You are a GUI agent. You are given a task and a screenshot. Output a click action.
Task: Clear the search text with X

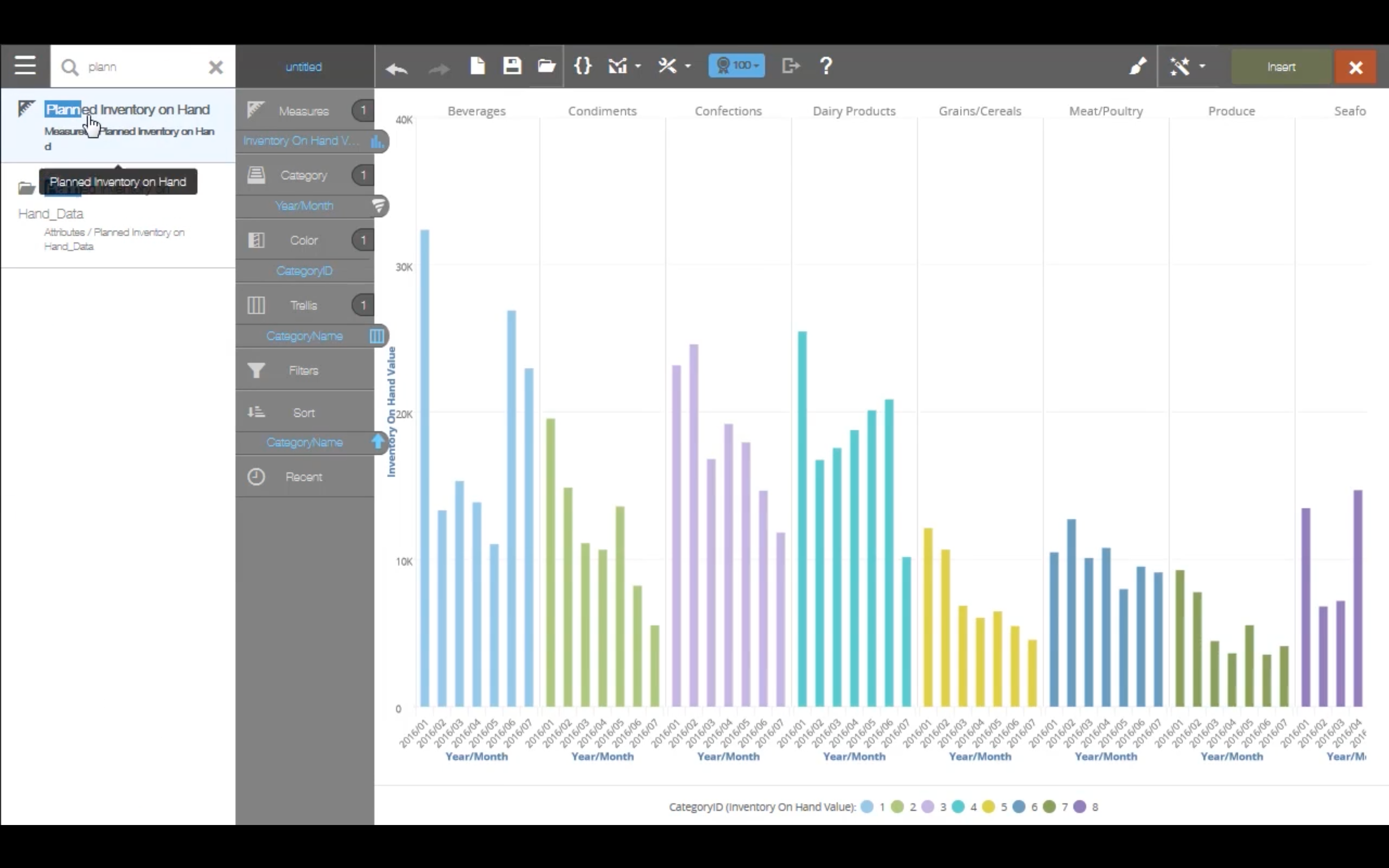coord(216,67)
